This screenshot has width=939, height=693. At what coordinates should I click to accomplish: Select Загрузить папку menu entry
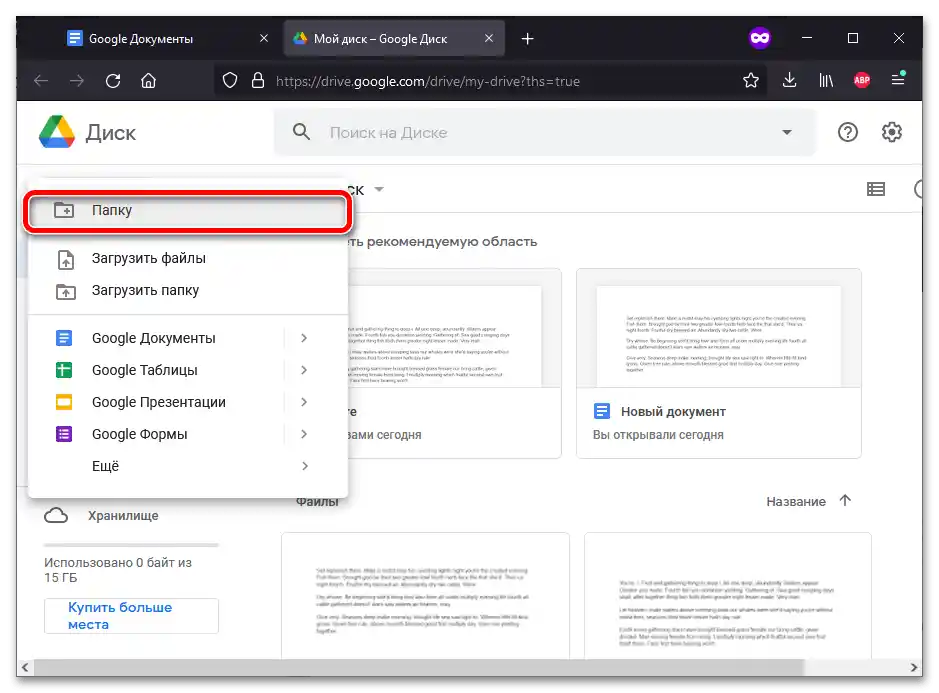(x=187, y=290)
